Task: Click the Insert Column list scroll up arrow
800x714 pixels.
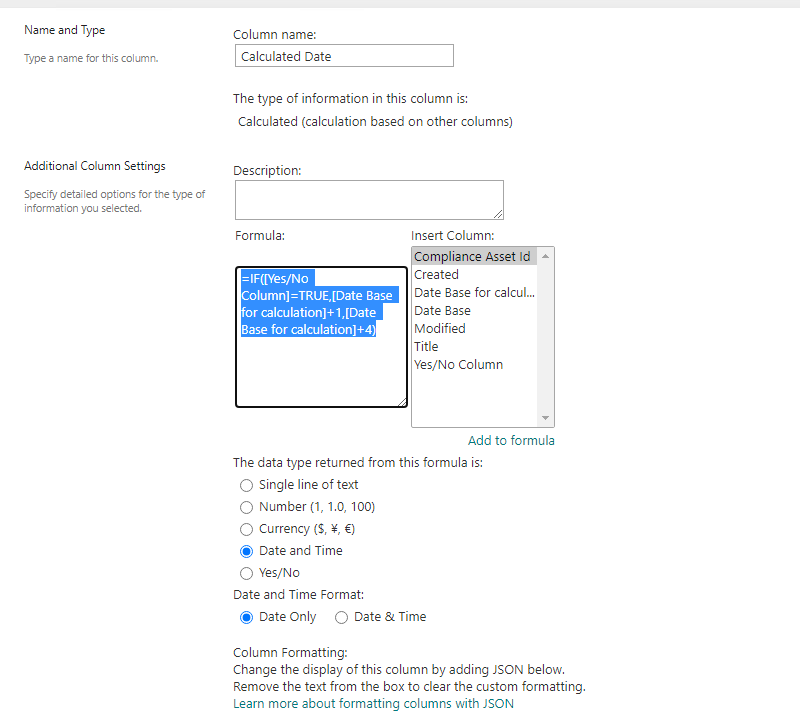Action: pyautogui.click(x=545, y=256)
